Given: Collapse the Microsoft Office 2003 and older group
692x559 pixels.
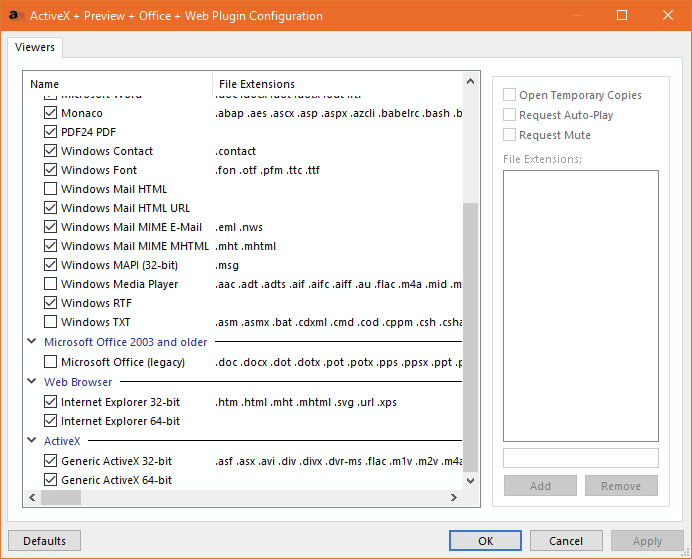Looking at the screenshot, I should (32, 341).
